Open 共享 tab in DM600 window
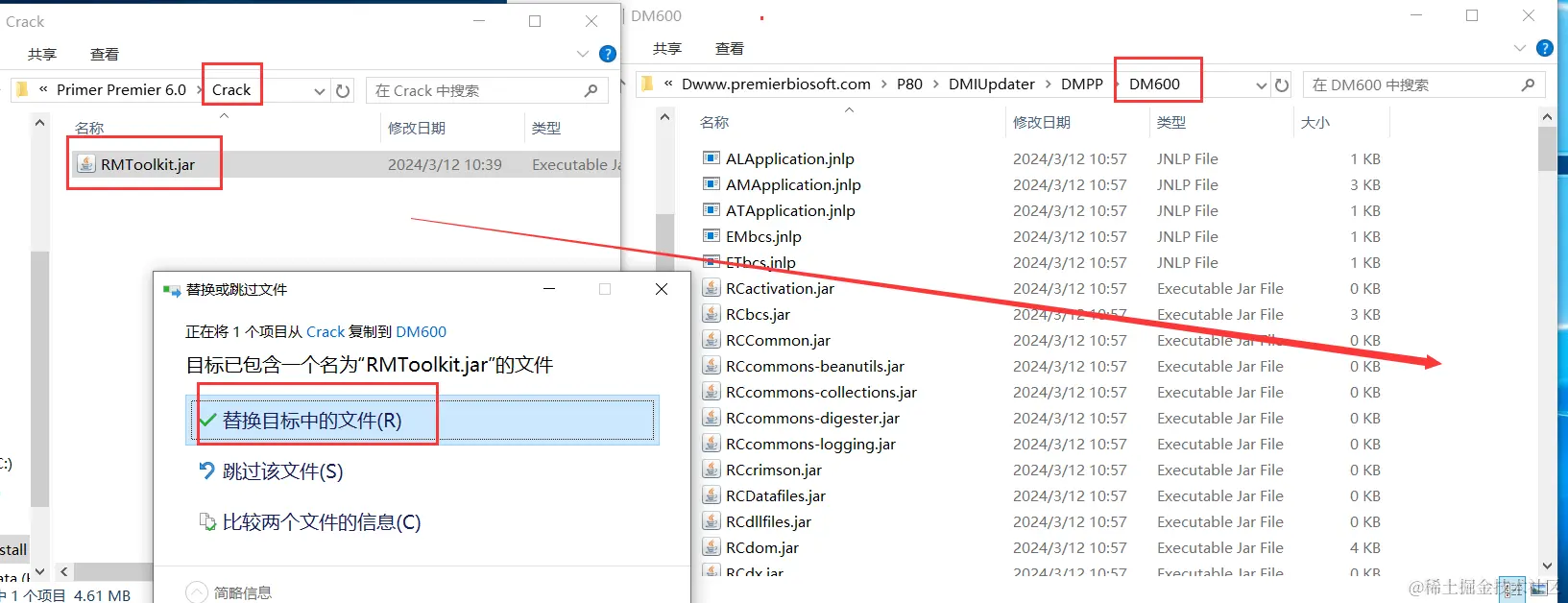Screen dimensions: 1568x603 click(667, 49)
